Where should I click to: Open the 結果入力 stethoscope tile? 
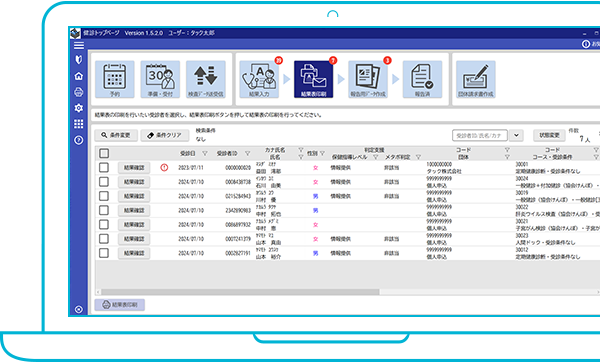coord(259,79)
